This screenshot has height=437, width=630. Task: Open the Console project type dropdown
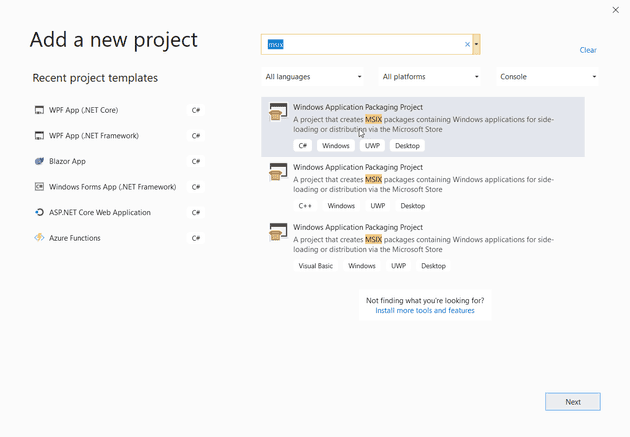tap(547, 77)
